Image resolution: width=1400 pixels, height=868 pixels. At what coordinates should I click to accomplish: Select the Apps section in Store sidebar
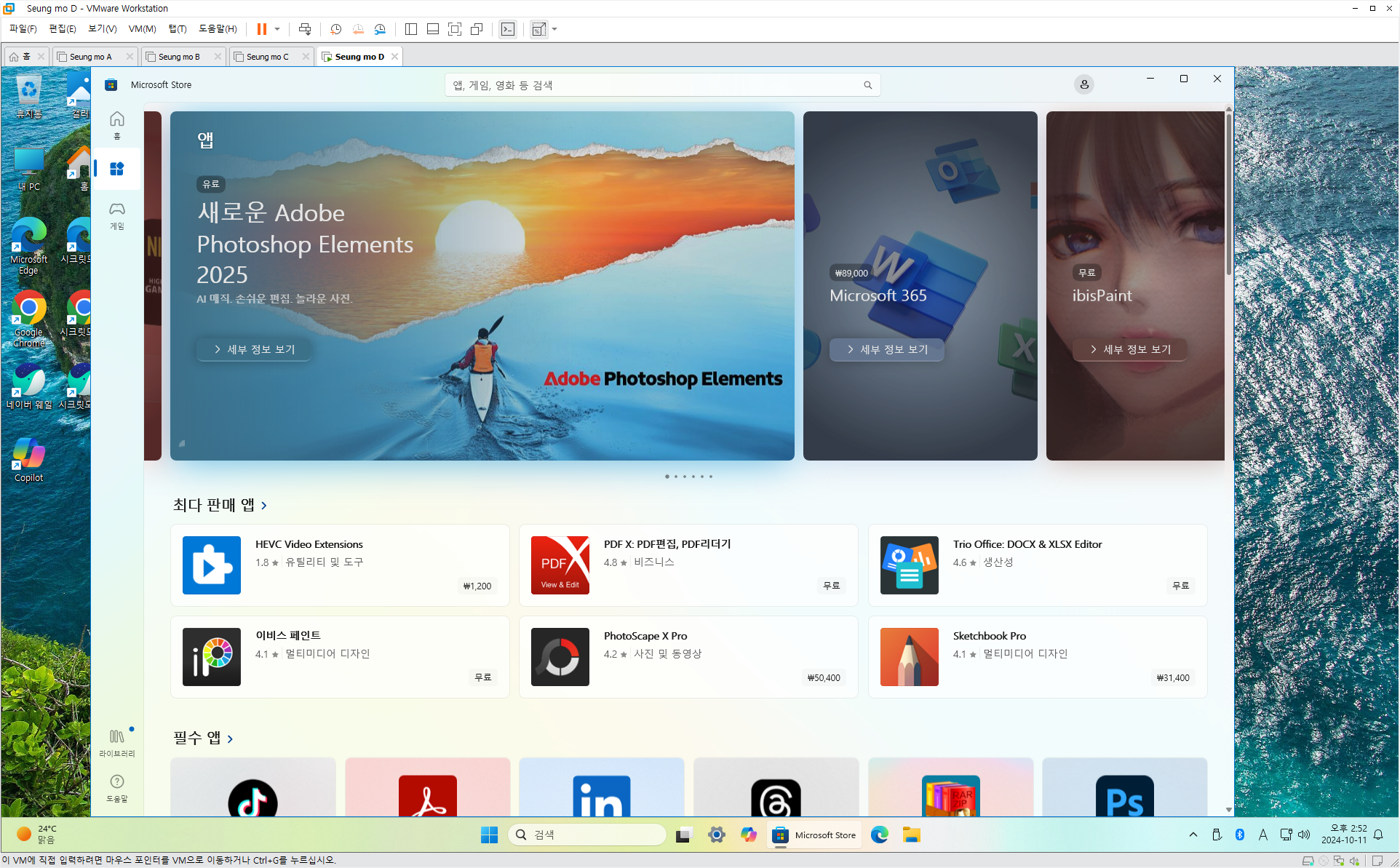click(x=116, y=169)
